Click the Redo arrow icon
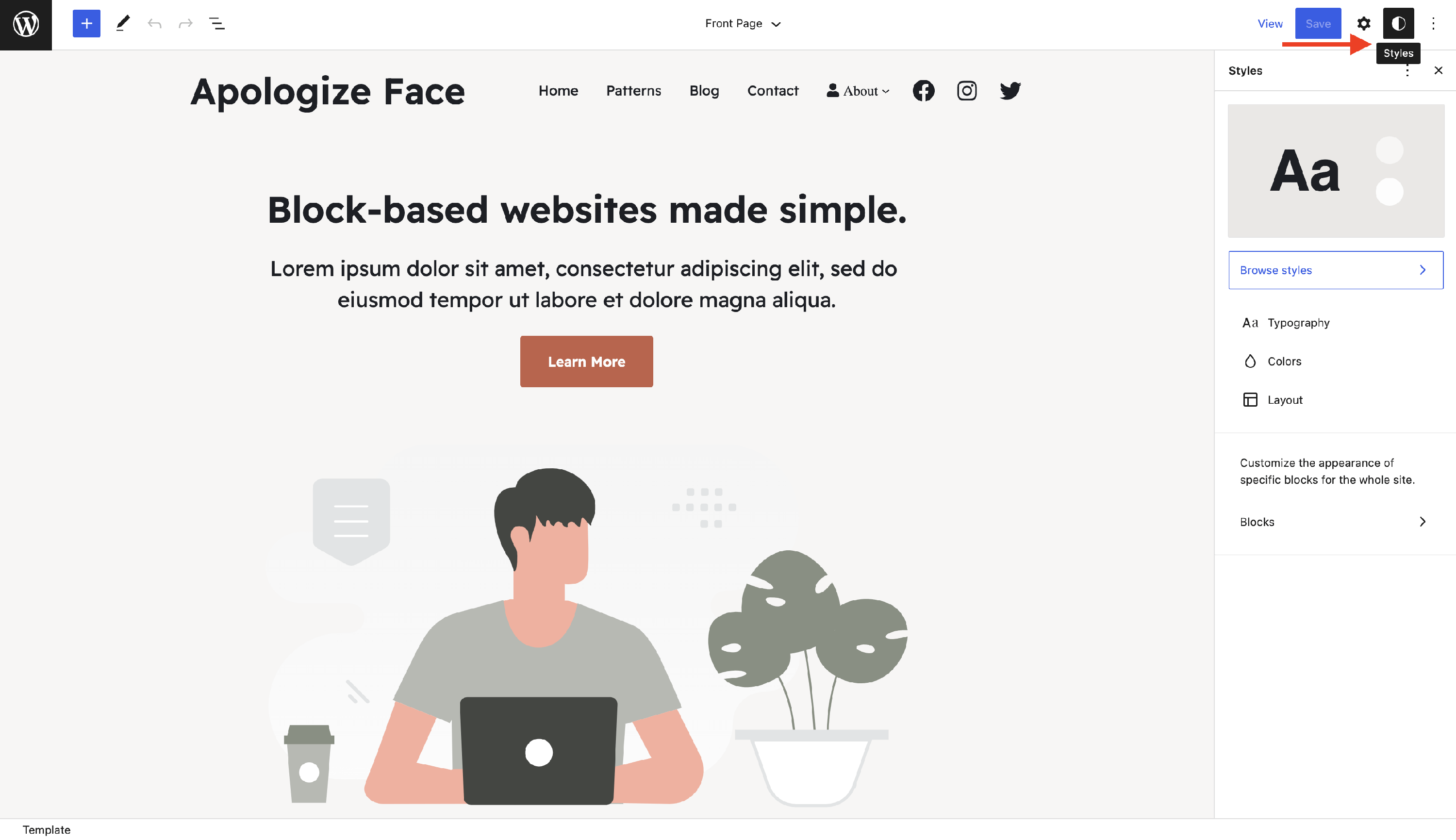1456x840 pixels. point(185,24)
